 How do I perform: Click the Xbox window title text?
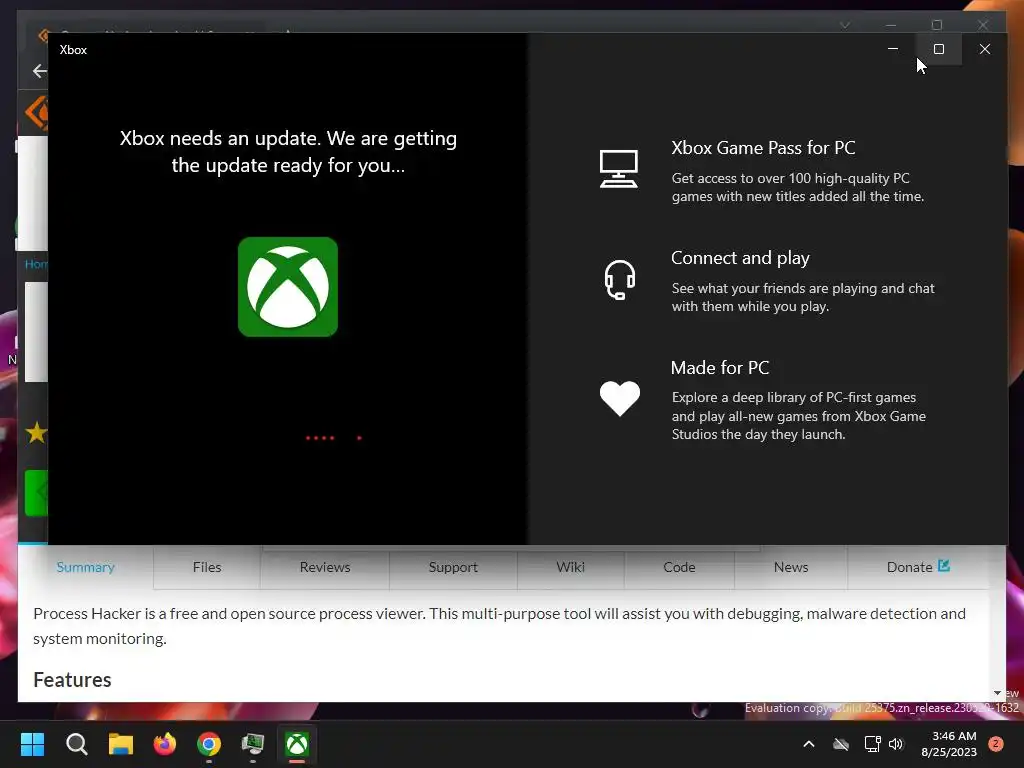(73, 50)
